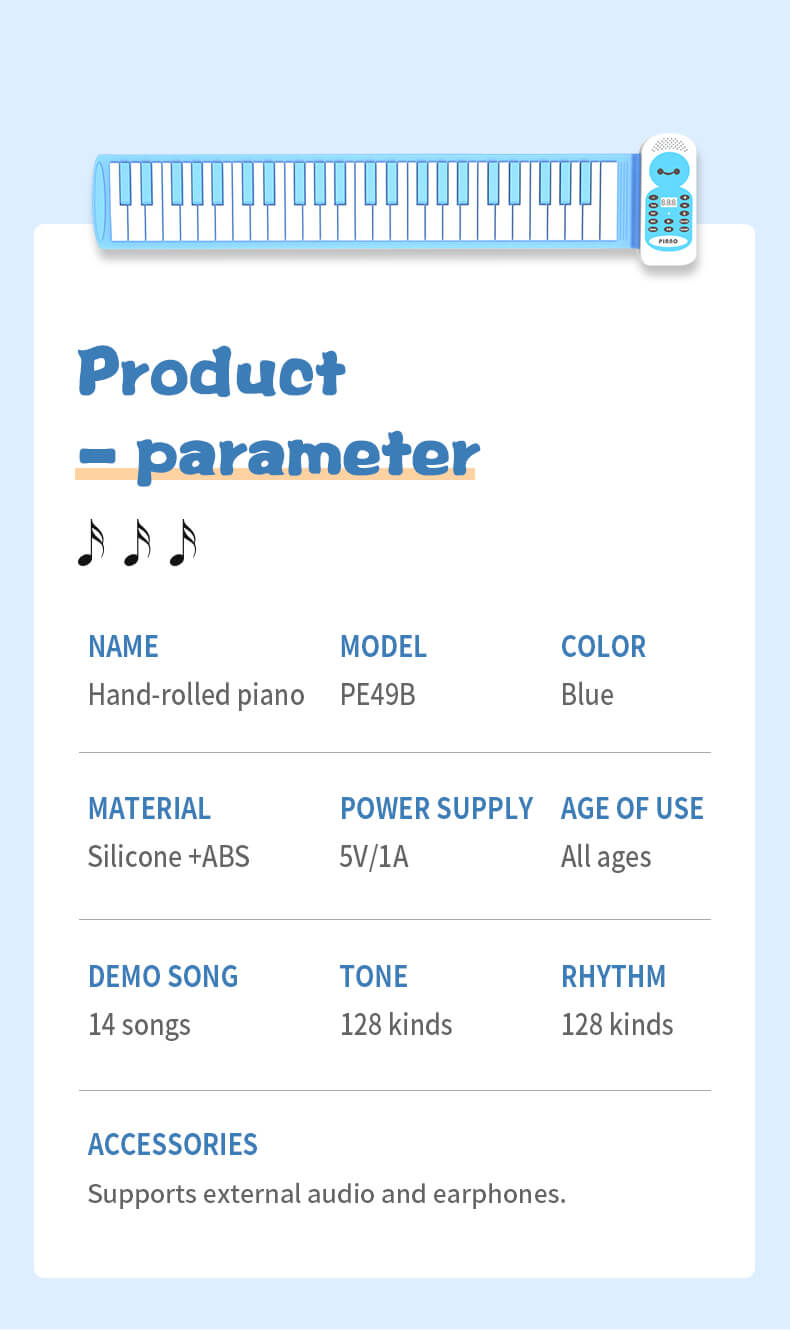Select the Silicone +ABS material text
Image resolution: width=790 pixels, height=1330 pixels.
pos(169,856)
